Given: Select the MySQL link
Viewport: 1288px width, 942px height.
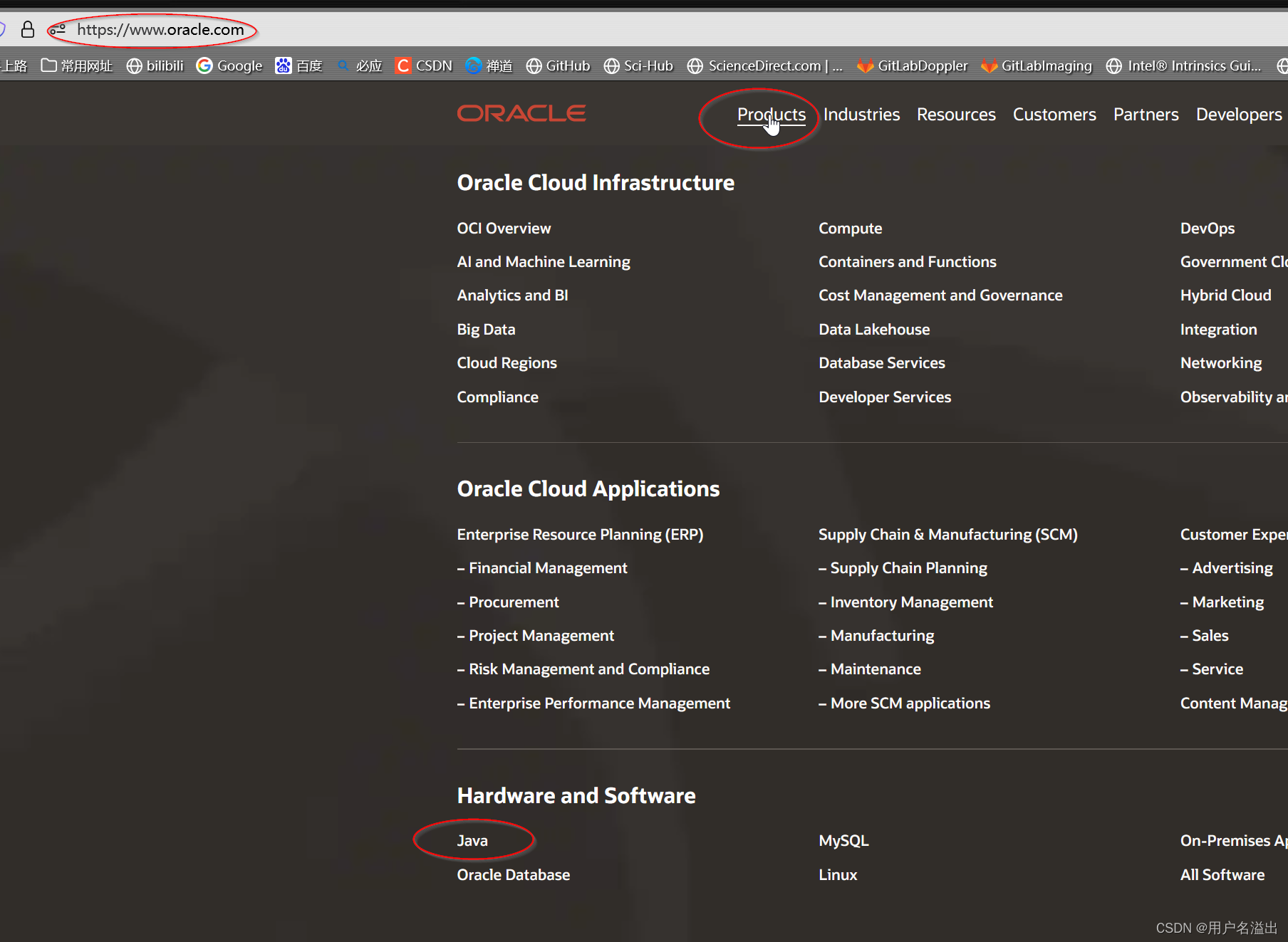Looking at the screenshot, I should pos(843,841).
